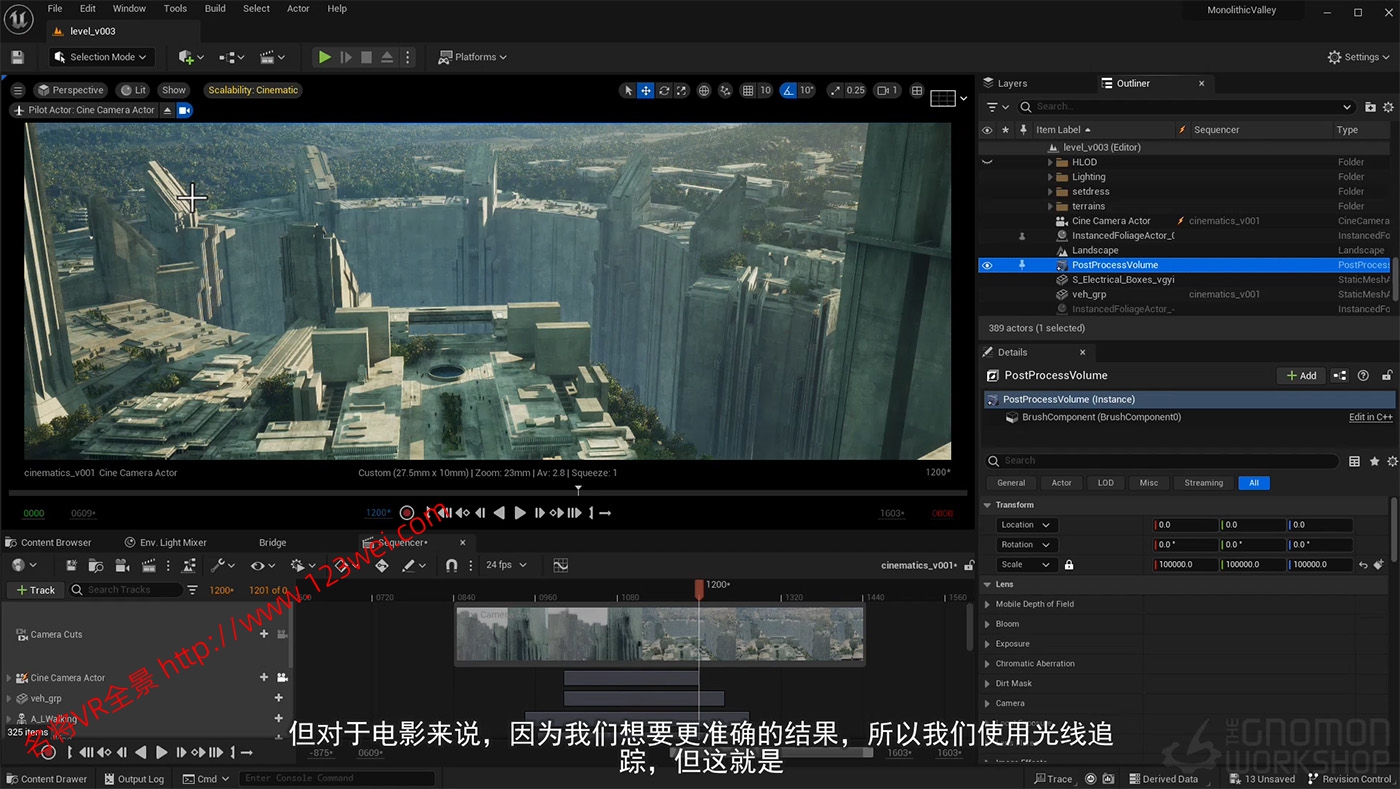
Task: Open Sequencer playback options wrench icon
Action: pos(215,565)
